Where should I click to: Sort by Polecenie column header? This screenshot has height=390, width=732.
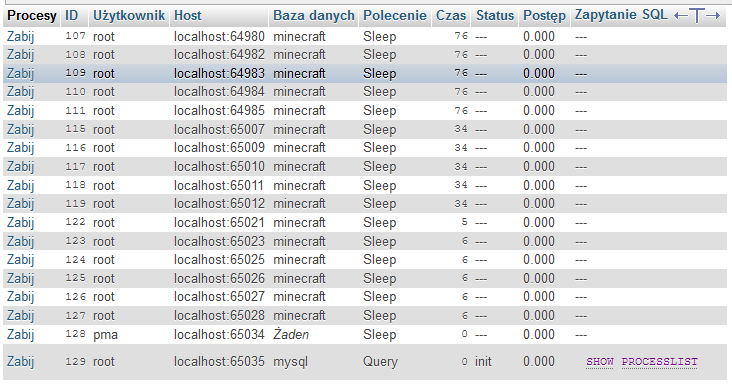point(395,15)
